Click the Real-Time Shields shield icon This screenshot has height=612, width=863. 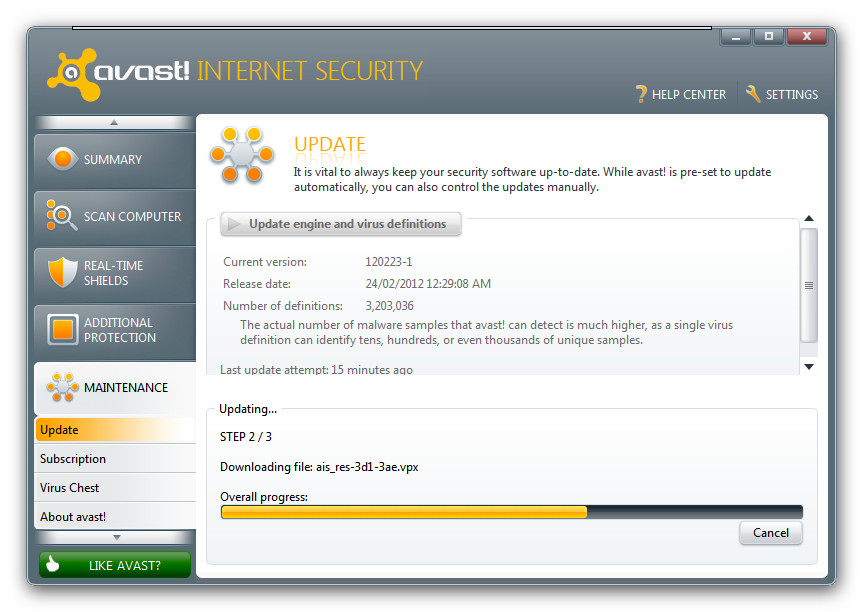pos(63,273)
